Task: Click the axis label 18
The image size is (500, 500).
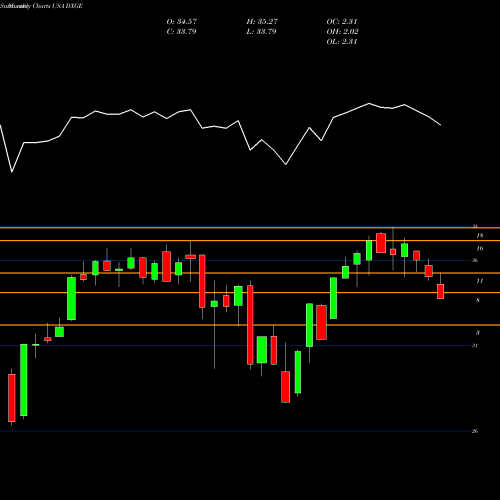Action: pos(479,236)
